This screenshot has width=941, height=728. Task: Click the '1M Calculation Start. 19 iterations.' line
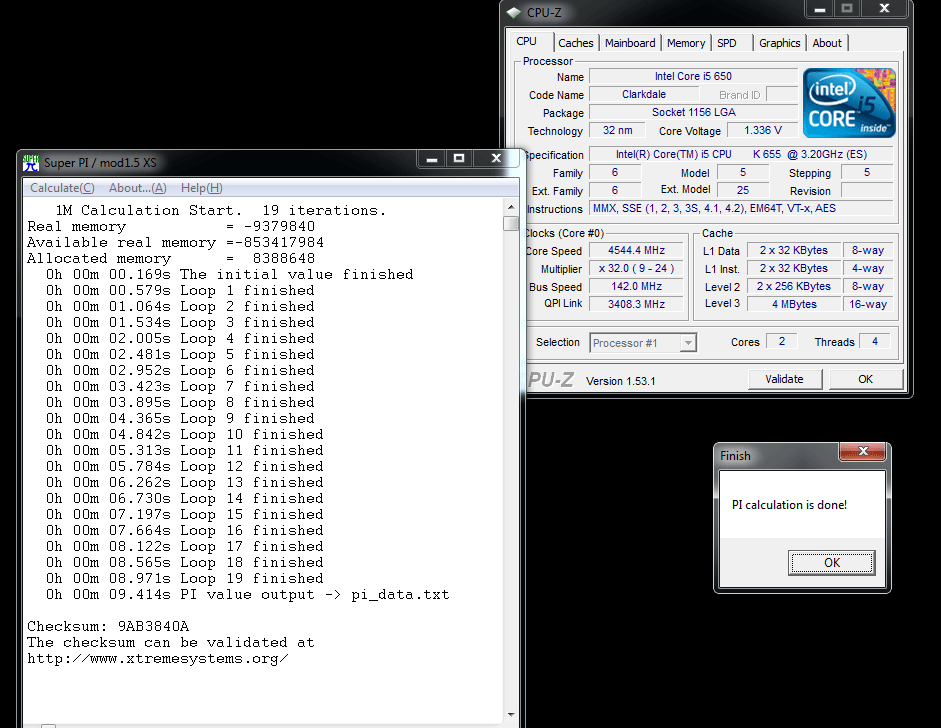pyautogui.click(x=221, y=211)
